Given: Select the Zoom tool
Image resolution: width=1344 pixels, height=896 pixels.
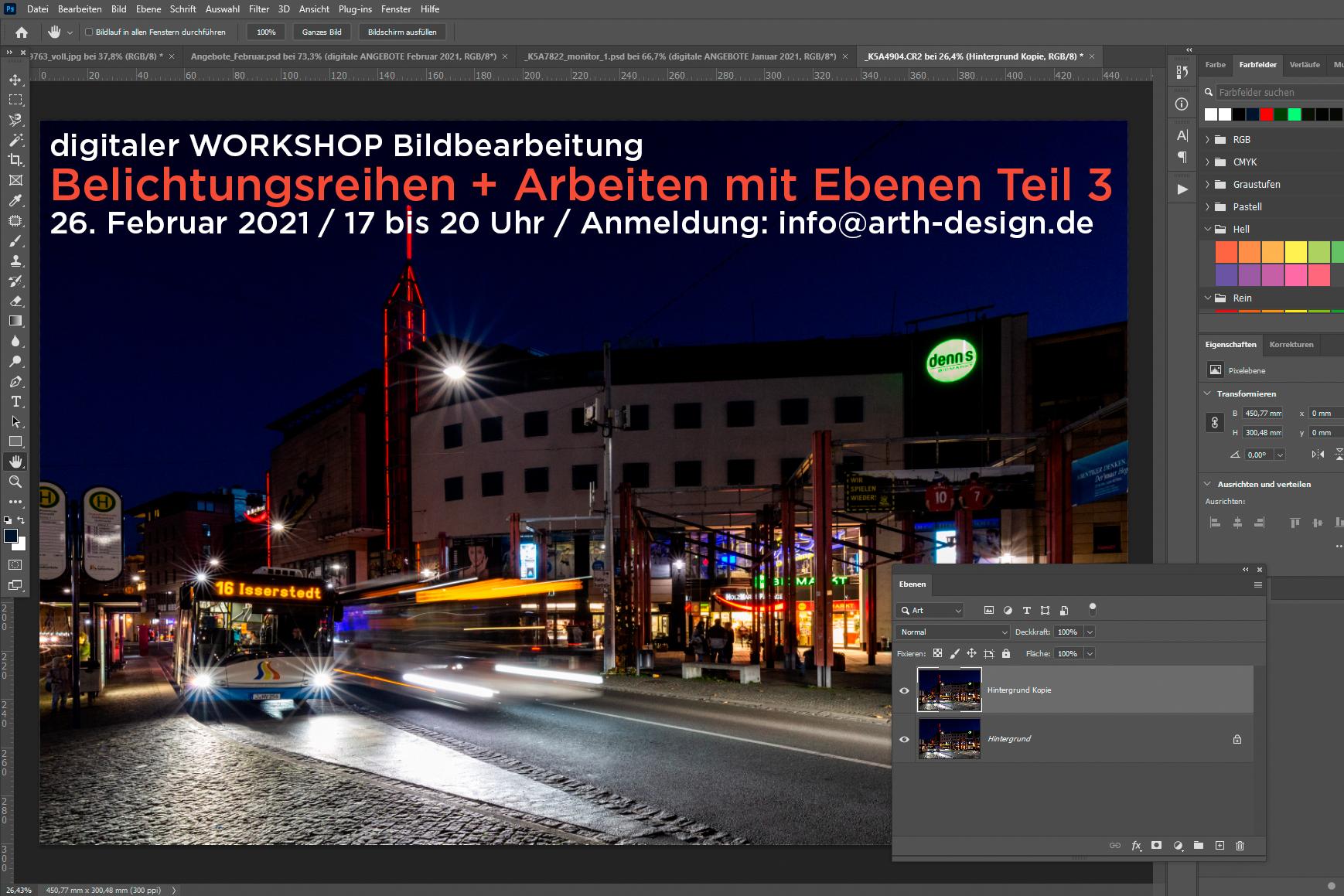Looking at the screenshot, I should point(15,482).
